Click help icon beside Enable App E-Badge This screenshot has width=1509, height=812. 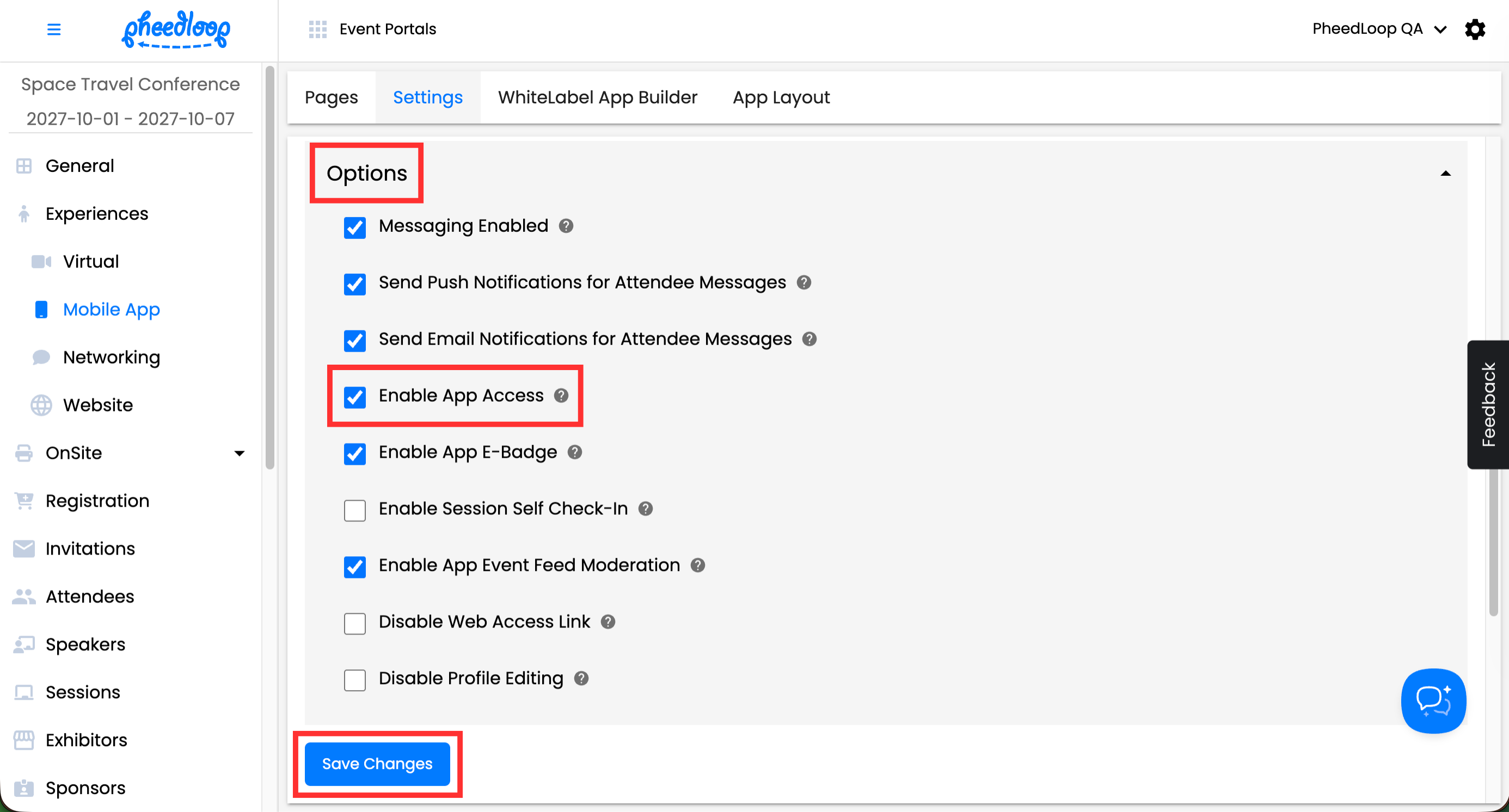click(x=575, y=452)
